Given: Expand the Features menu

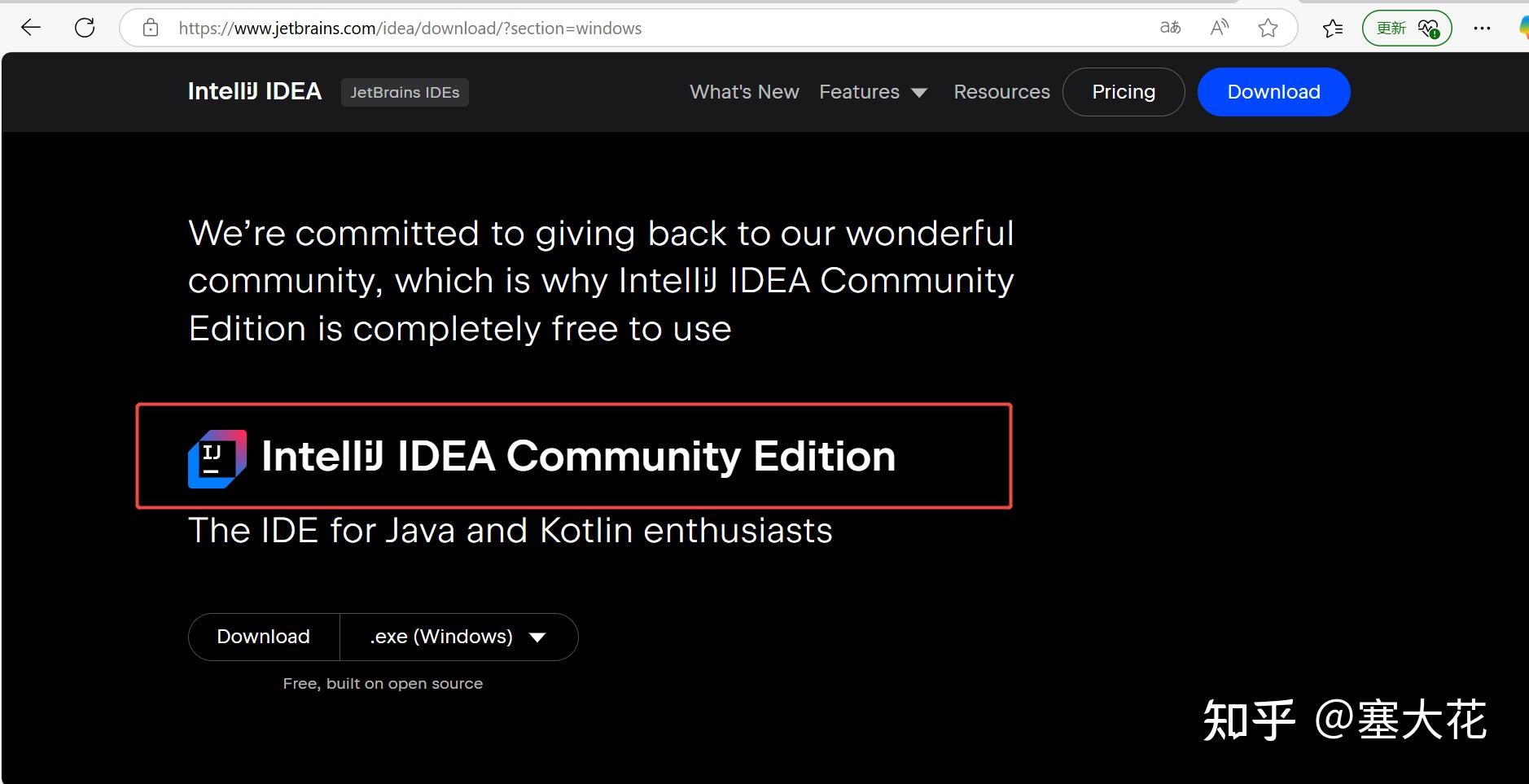Looking at the screenshot, I should (x=873, y=92).
